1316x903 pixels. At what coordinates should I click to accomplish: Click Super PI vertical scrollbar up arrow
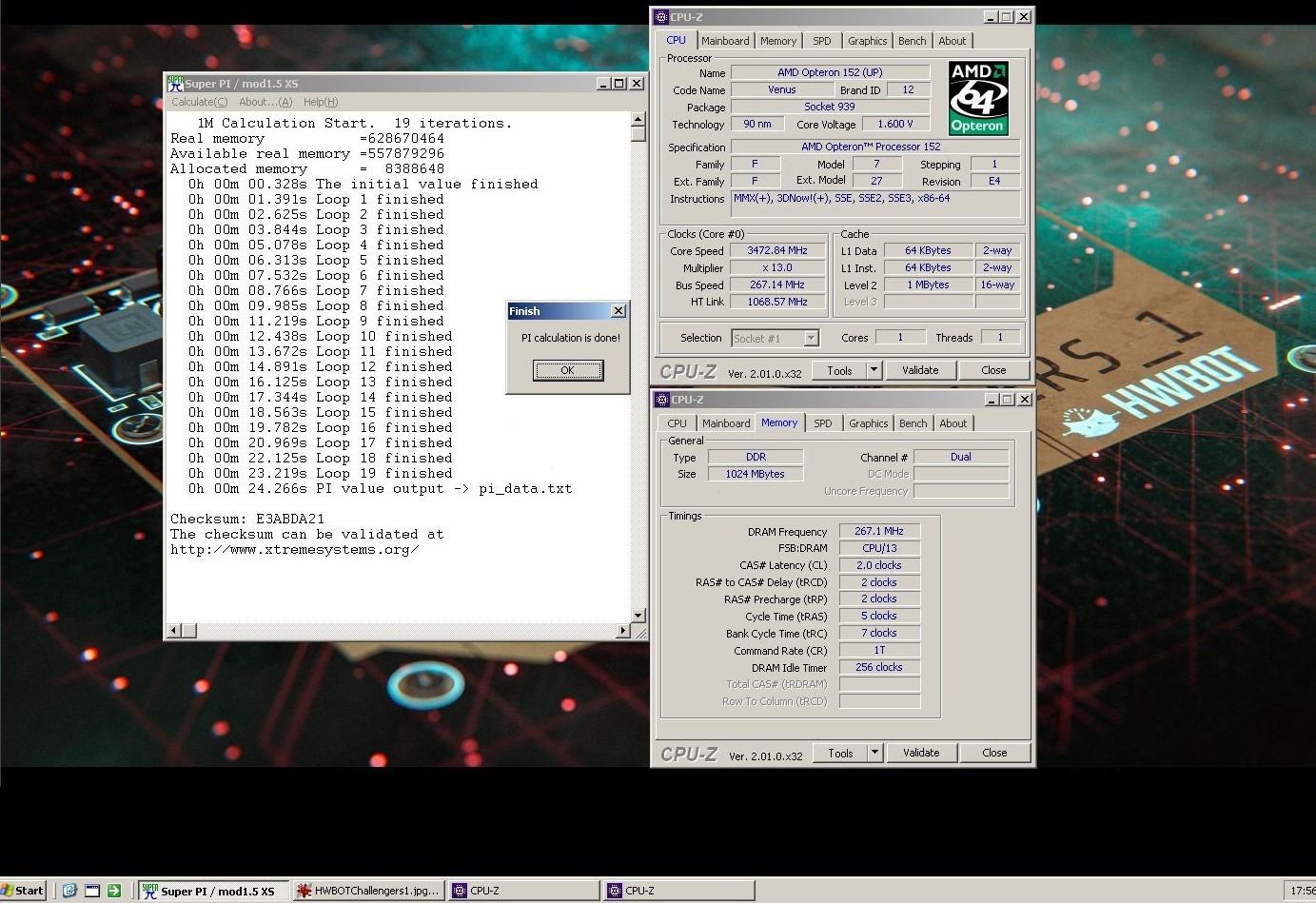tap(638, 119)
